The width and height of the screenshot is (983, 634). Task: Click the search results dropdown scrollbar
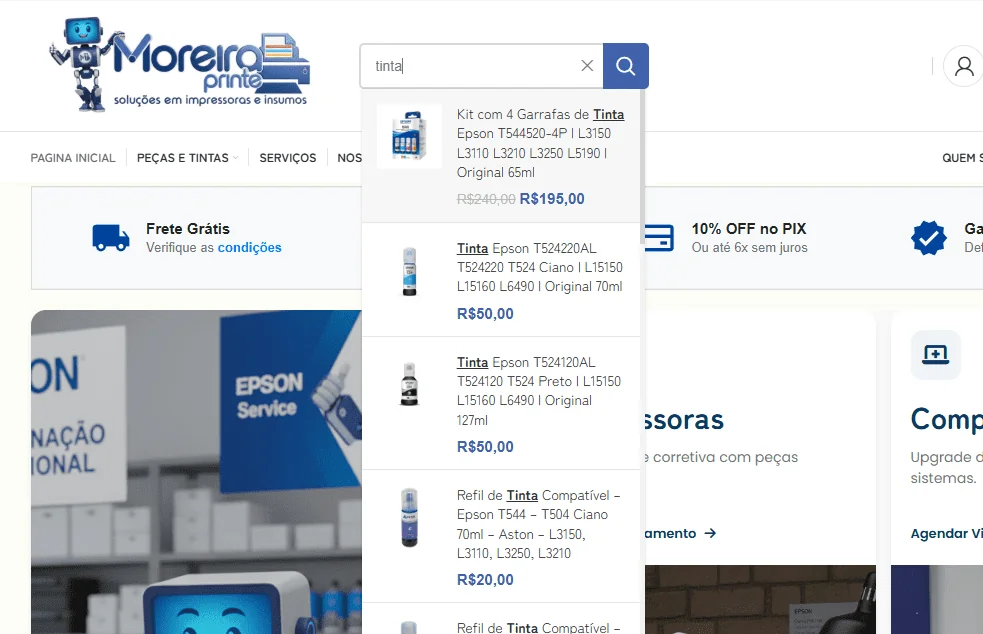click(642, 169)
